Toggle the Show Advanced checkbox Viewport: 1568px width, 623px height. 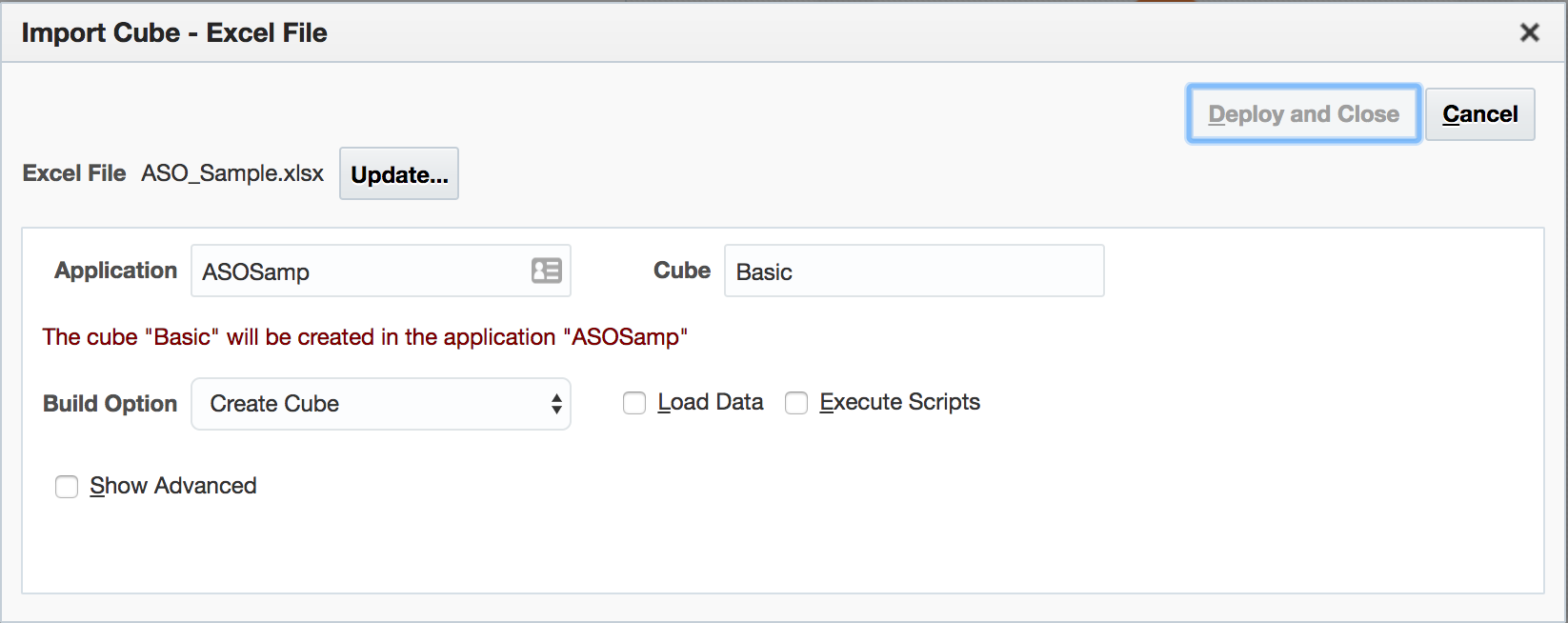tap(67, 487)
